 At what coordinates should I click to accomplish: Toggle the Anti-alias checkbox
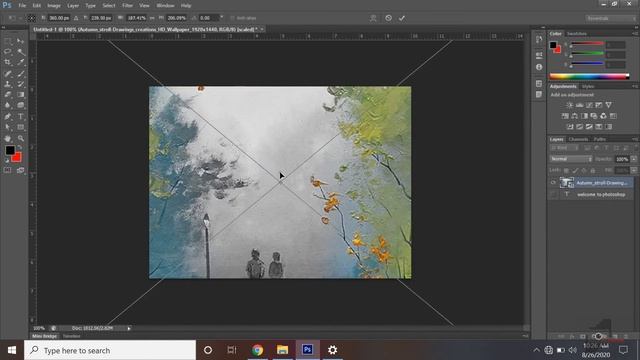pyautogui.click(x=232, y=18)
